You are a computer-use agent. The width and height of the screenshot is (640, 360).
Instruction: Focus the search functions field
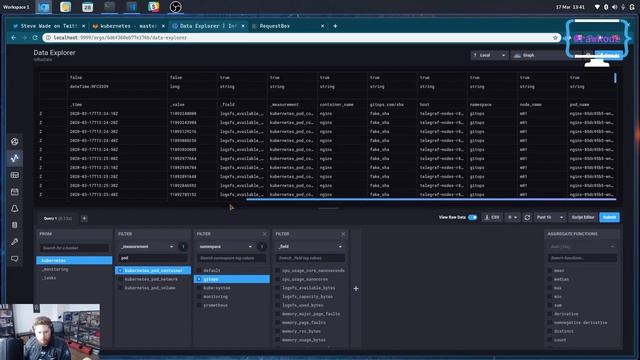click(582, 258)
